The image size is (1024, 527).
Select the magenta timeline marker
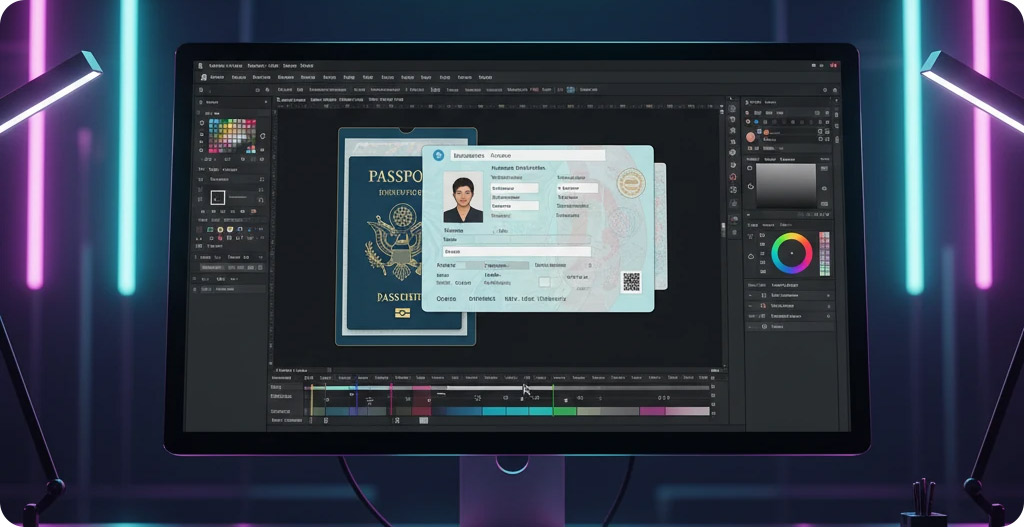point(391,400)
